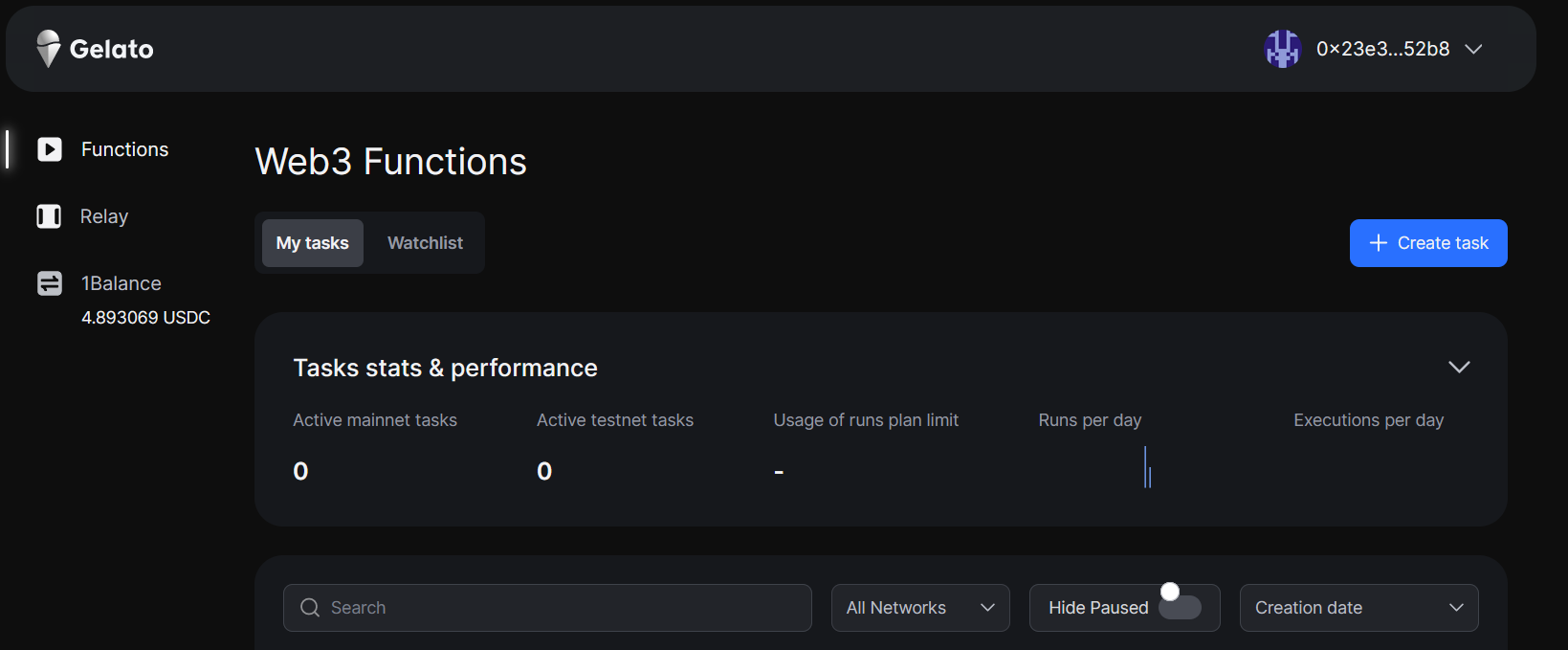1568x650 pixels.
Task: Click the Usage of runs plan limit label
Action: click(x=866, y=420)
